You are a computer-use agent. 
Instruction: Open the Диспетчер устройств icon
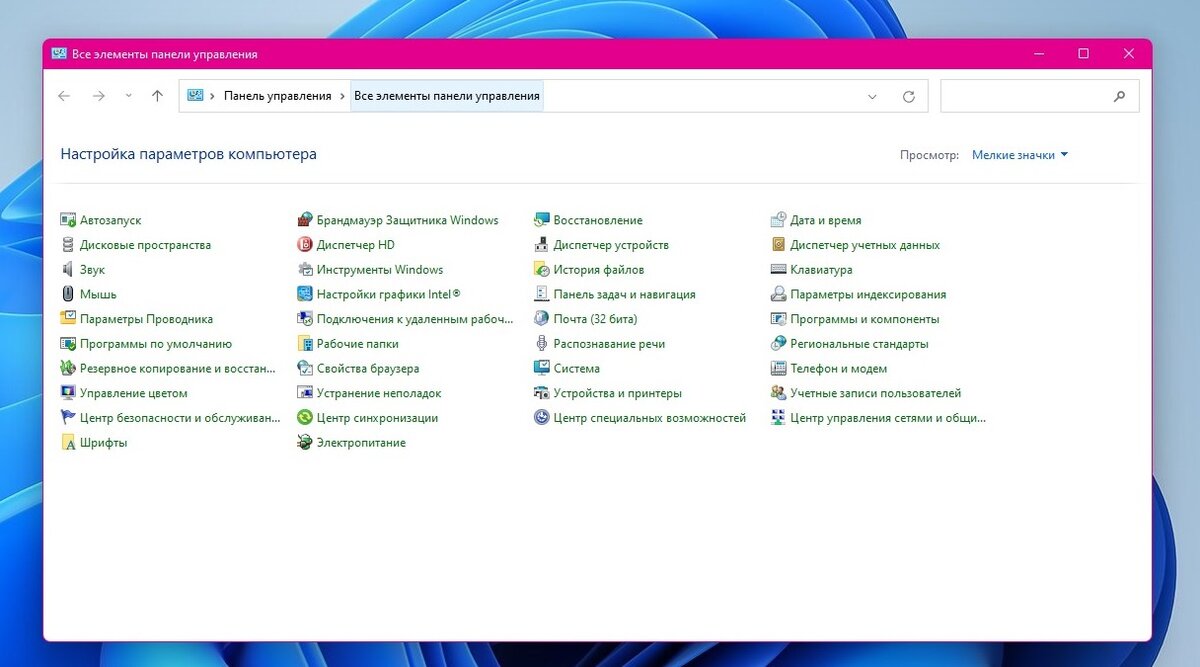click(542, 245)
